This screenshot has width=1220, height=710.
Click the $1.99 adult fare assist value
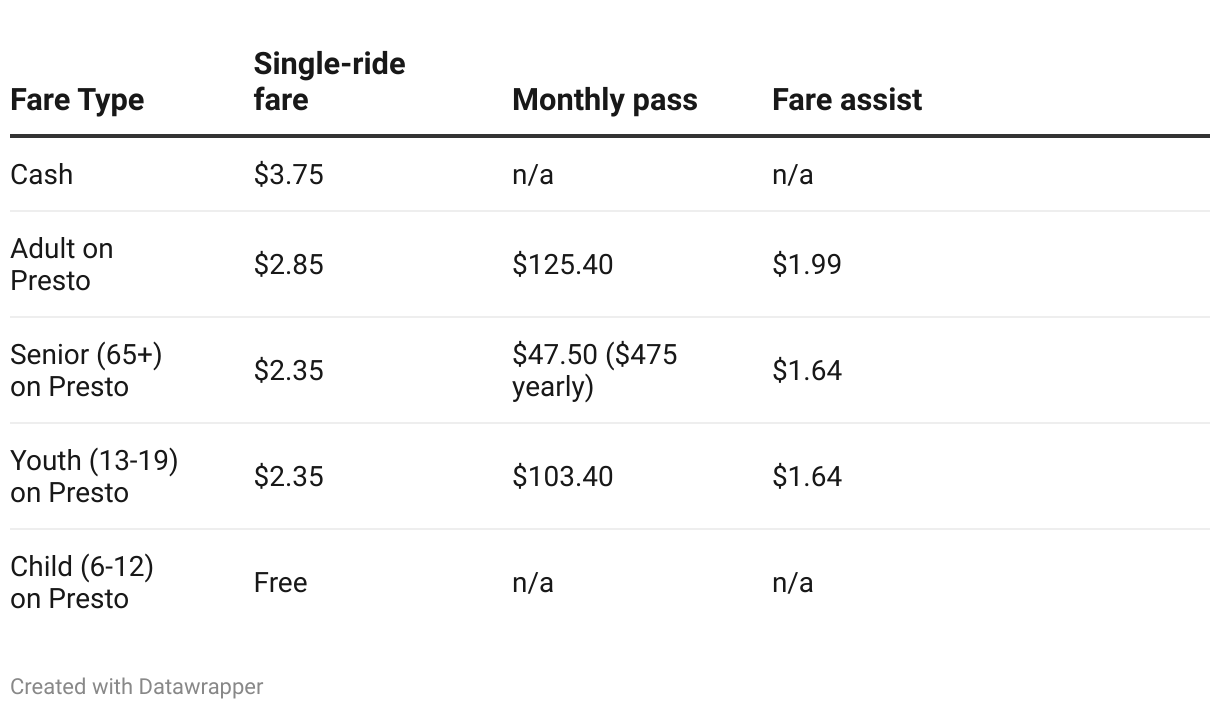pyautogui.click(x=806, y=265)
